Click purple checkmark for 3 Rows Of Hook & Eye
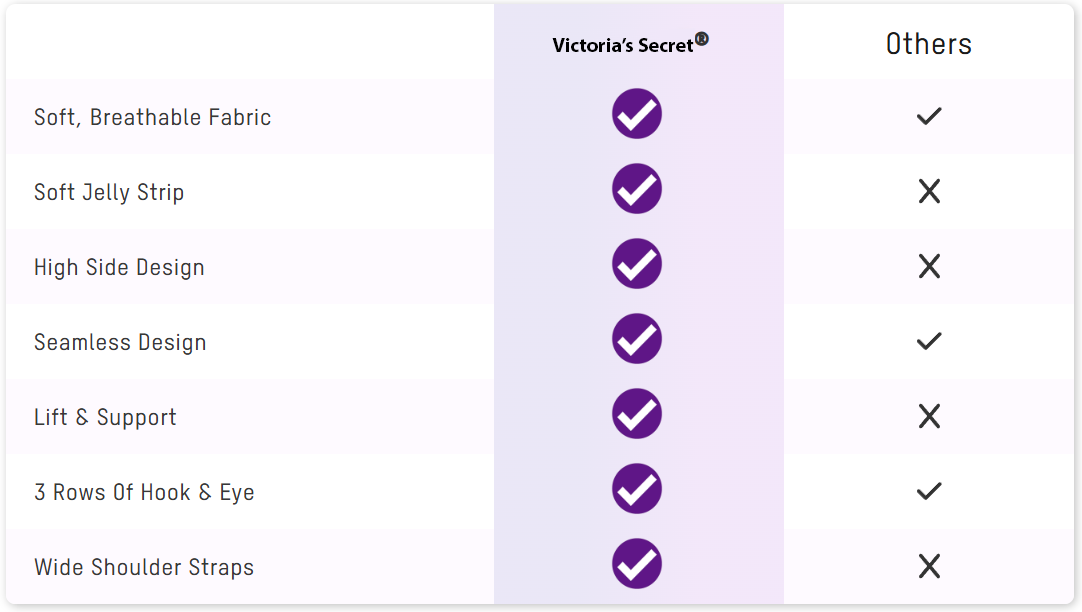This screenshot has width=1082, height=612. [x=637, y=489]
